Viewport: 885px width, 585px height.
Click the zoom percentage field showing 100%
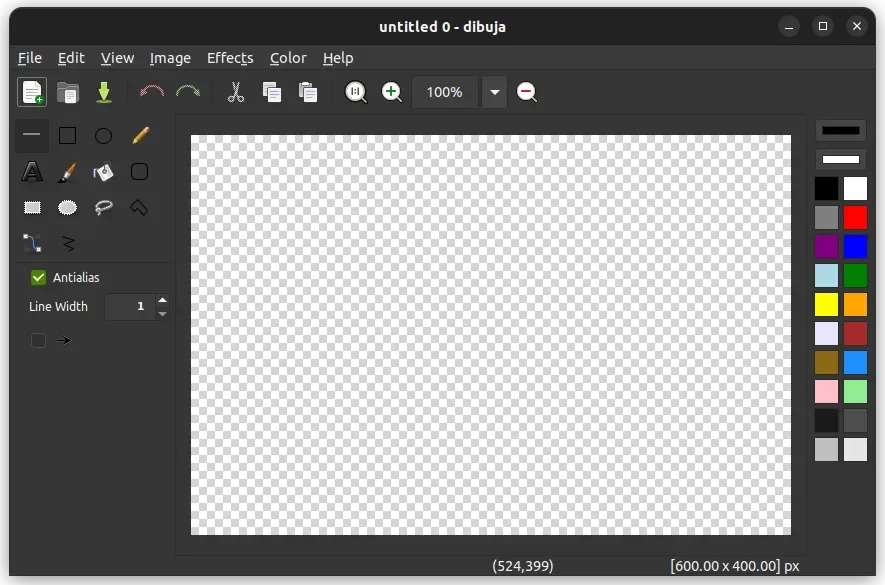(x=445, y=92)
